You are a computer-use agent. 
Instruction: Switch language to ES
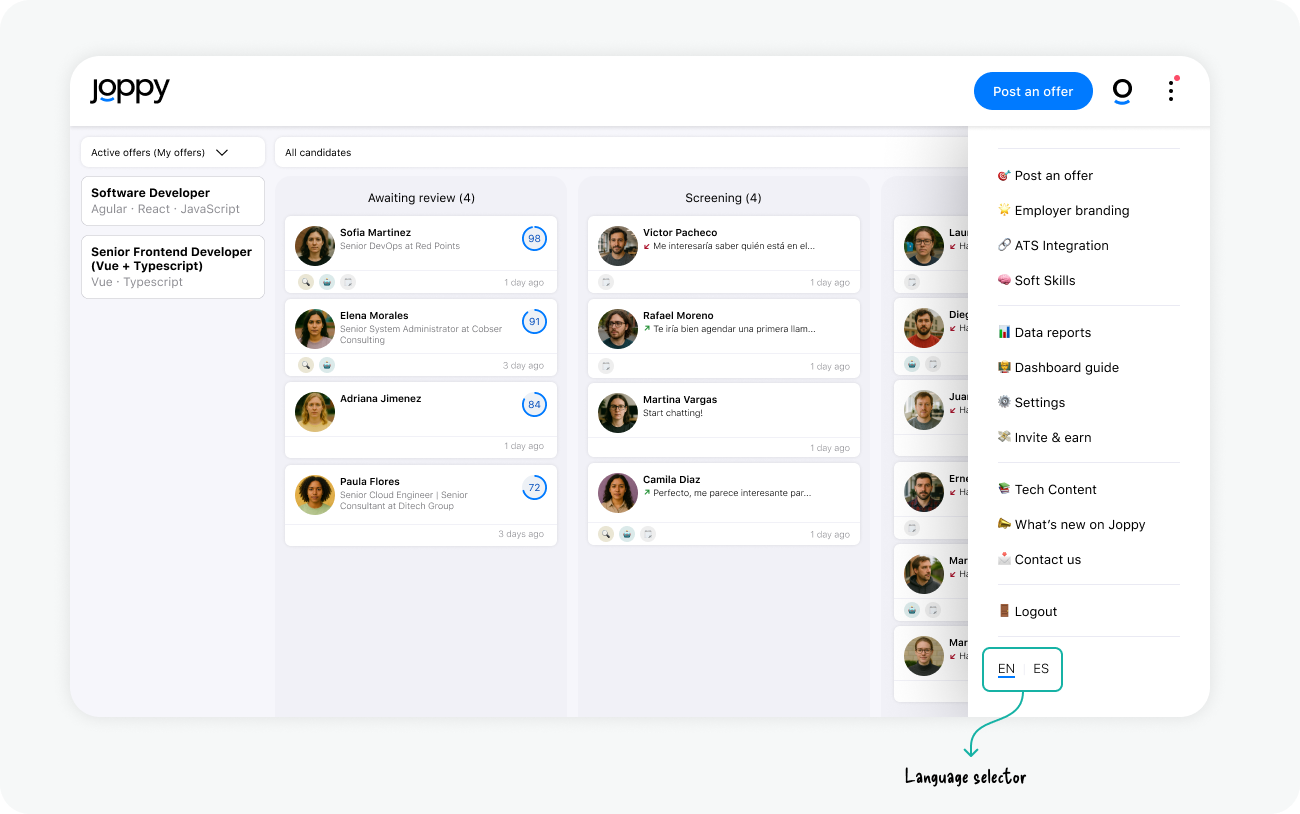point(1041,669)
